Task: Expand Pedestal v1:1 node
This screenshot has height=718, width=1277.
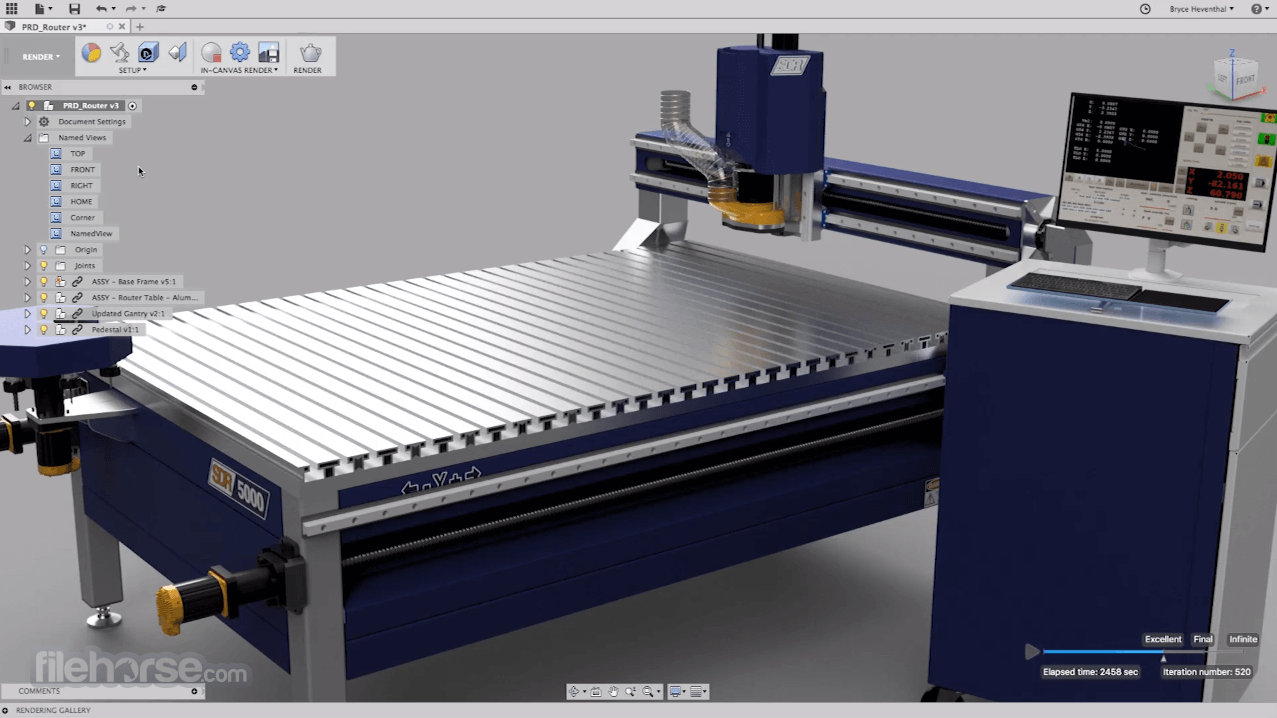Action: [x=27, y=330]
